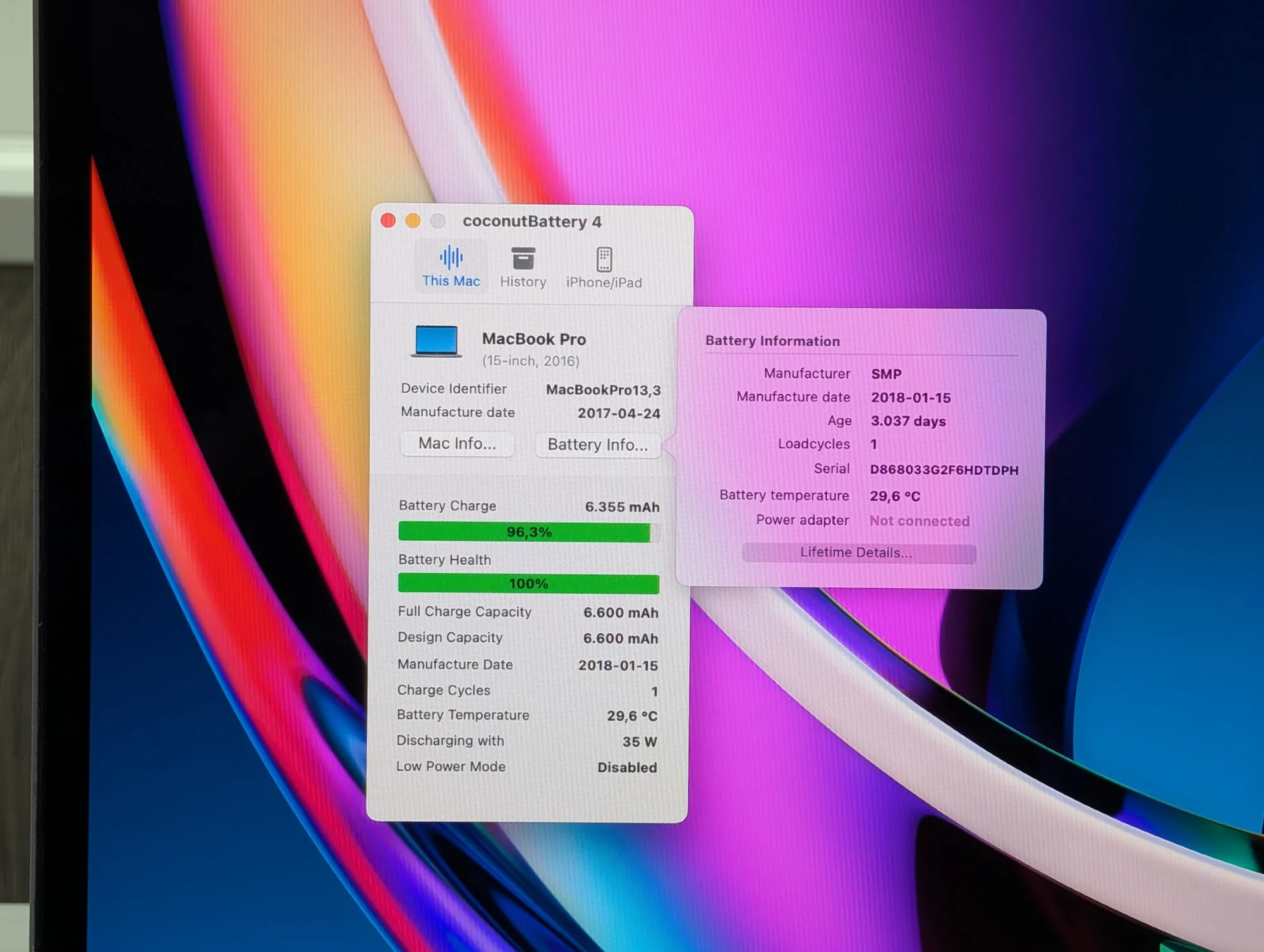Click the Age 3.037 days value
The image size is (1264, 952).
908,422
